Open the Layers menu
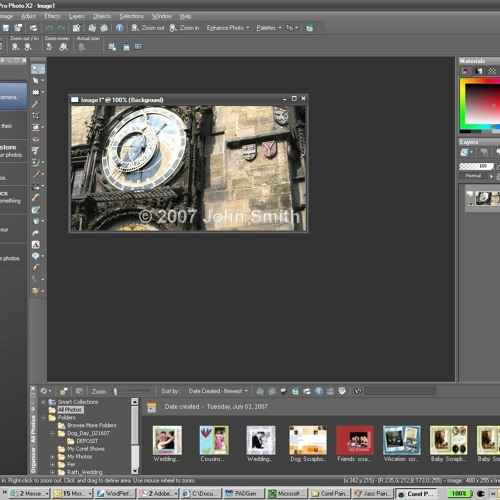This screenshot has width=500, height=500. click(77, 16)
